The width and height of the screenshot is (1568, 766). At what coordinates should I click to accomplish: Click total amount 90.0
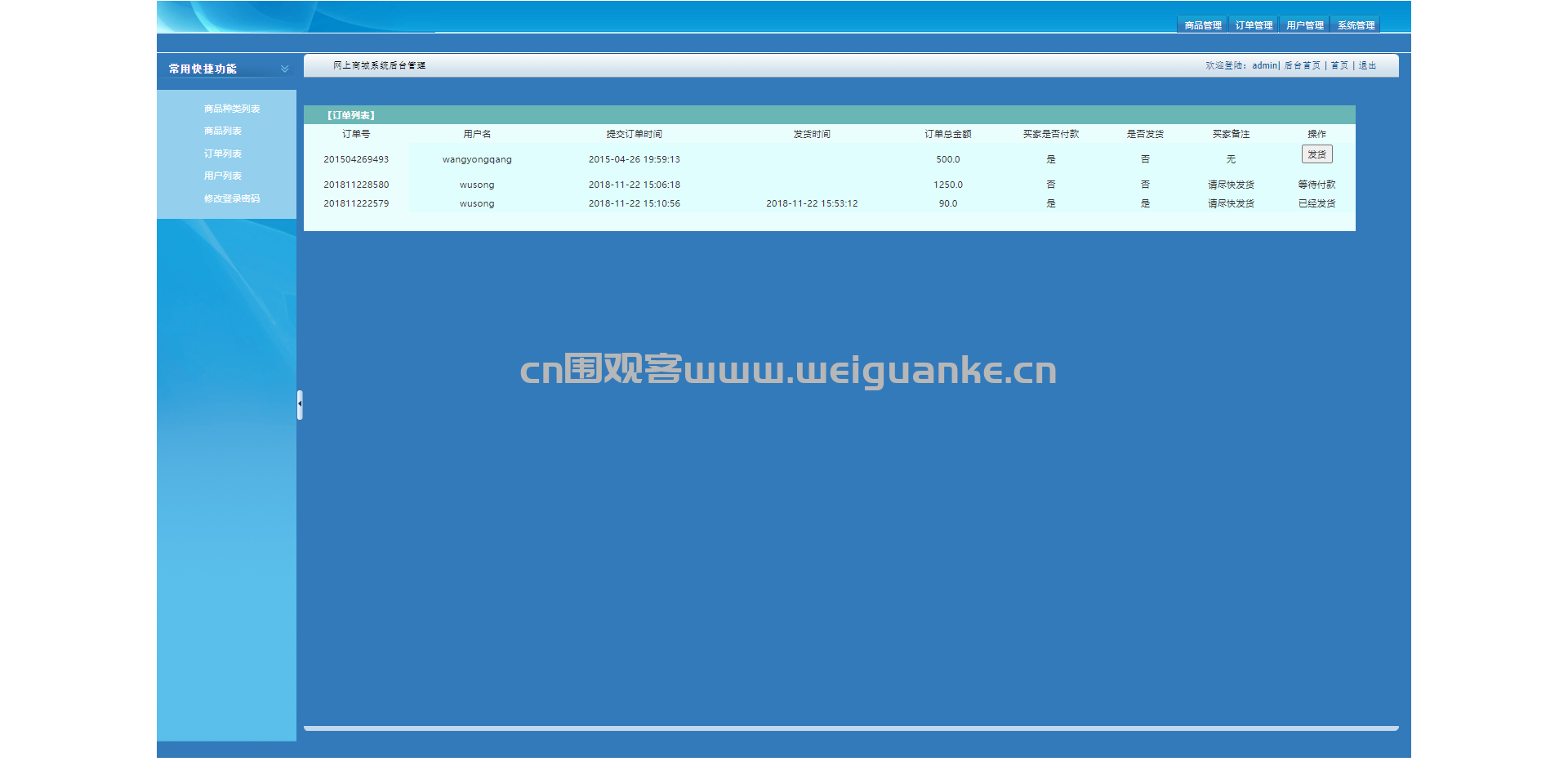(x=948, y=203)
